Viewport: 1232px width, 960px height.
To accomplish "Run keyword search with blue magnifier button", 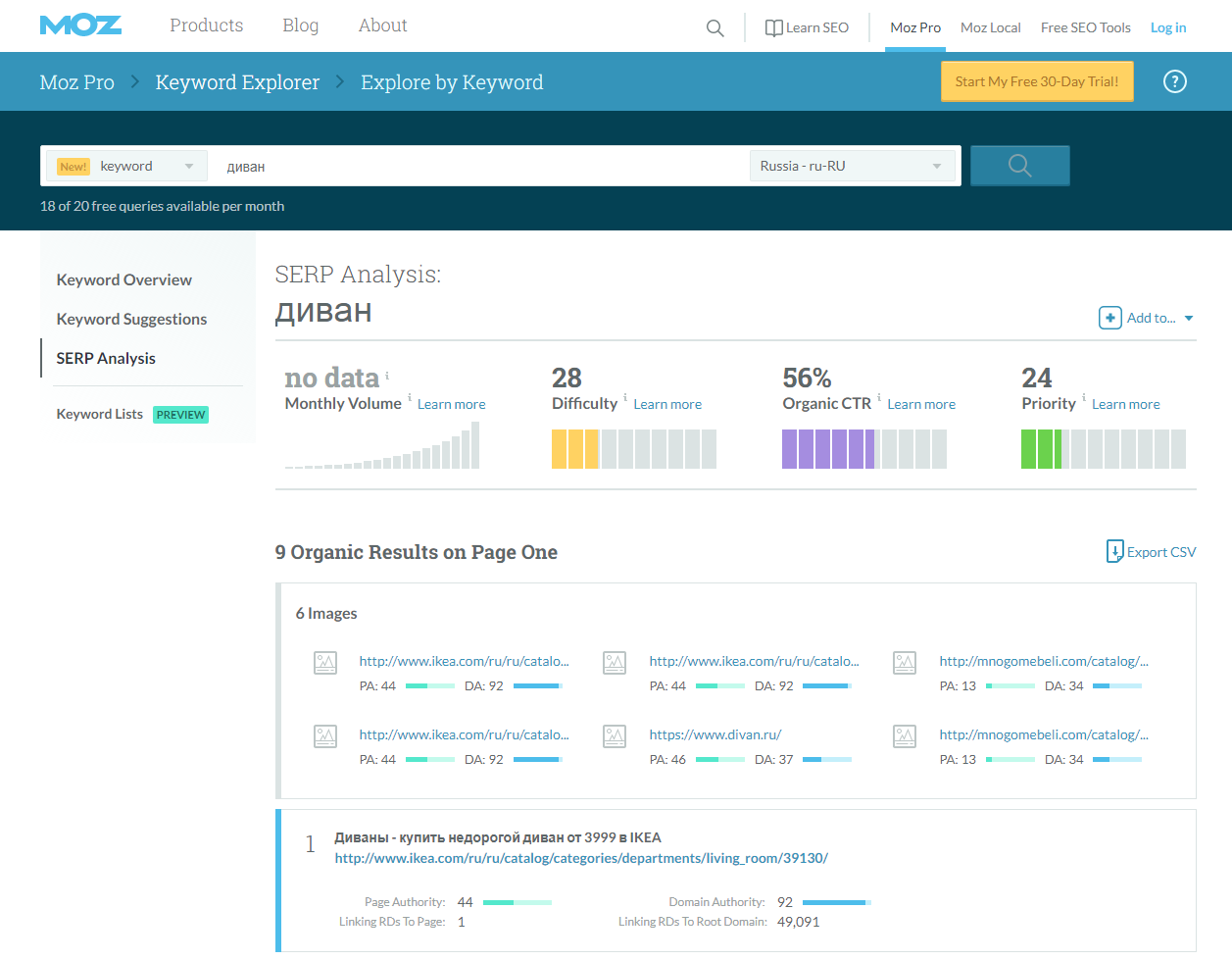I will coord(1019,166).
